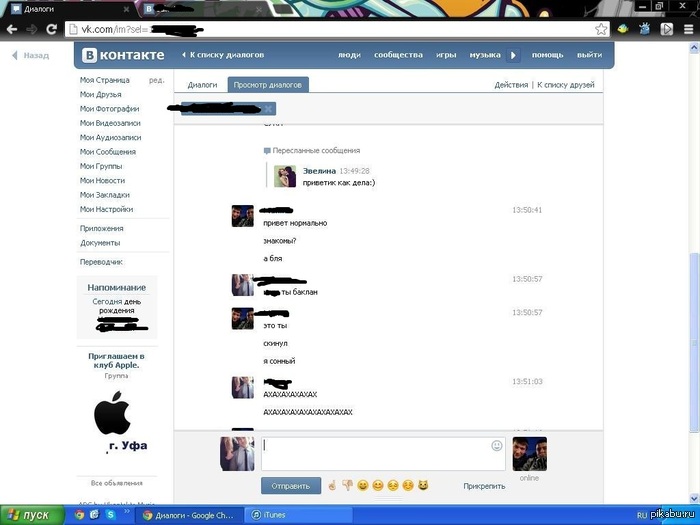700x525 pixels.
Task: Open Моя Страница in sidebar
Action: click(x=104, y=80)
